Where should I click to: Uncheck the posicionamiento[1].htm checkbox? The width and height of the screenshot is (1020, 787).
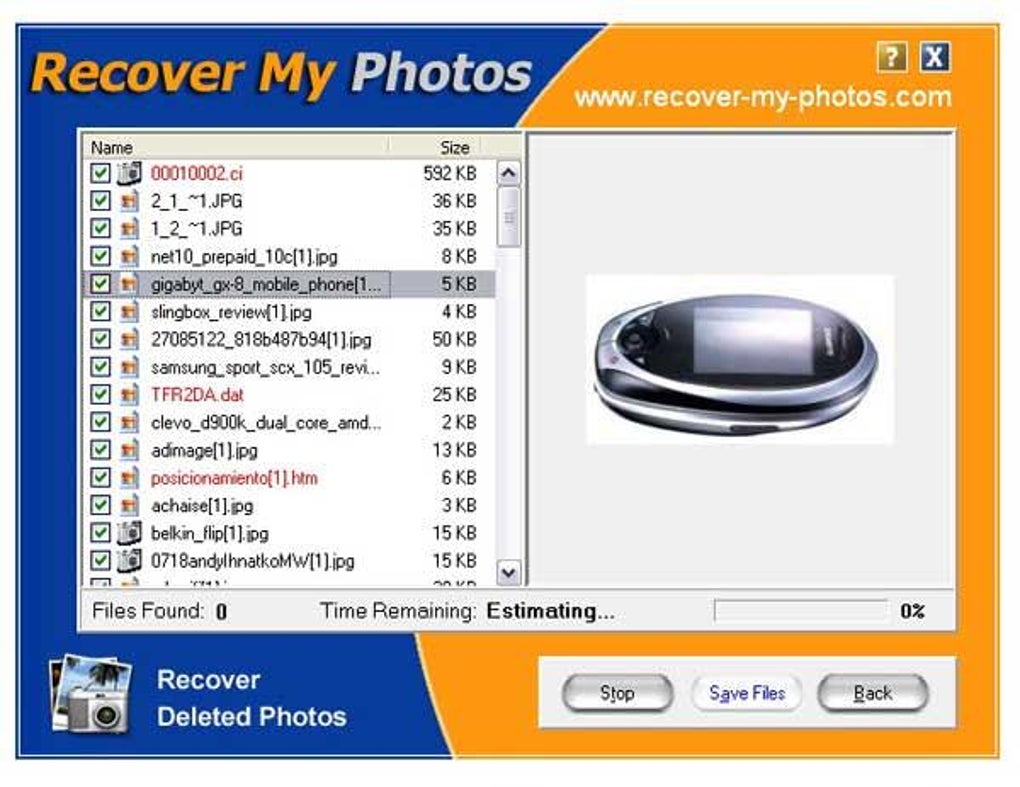100,477
